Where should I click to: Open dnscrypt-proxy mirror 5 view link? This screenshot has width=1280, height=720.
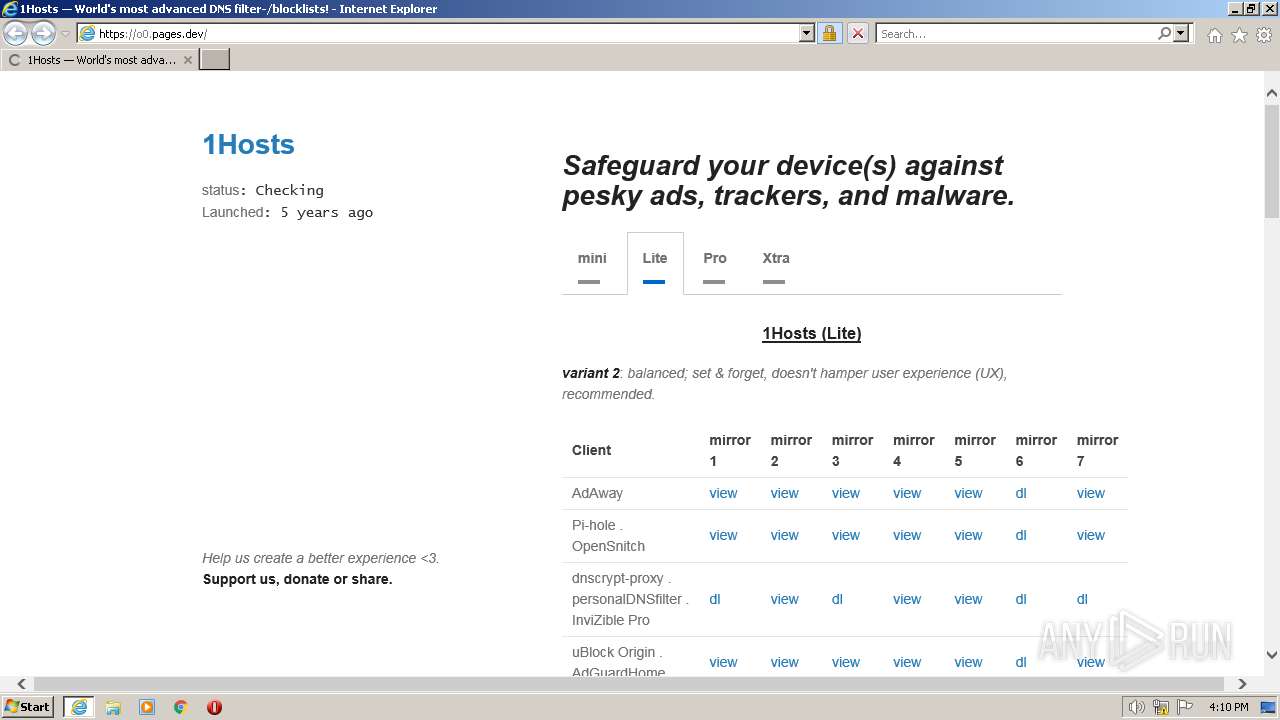(968, 599)
